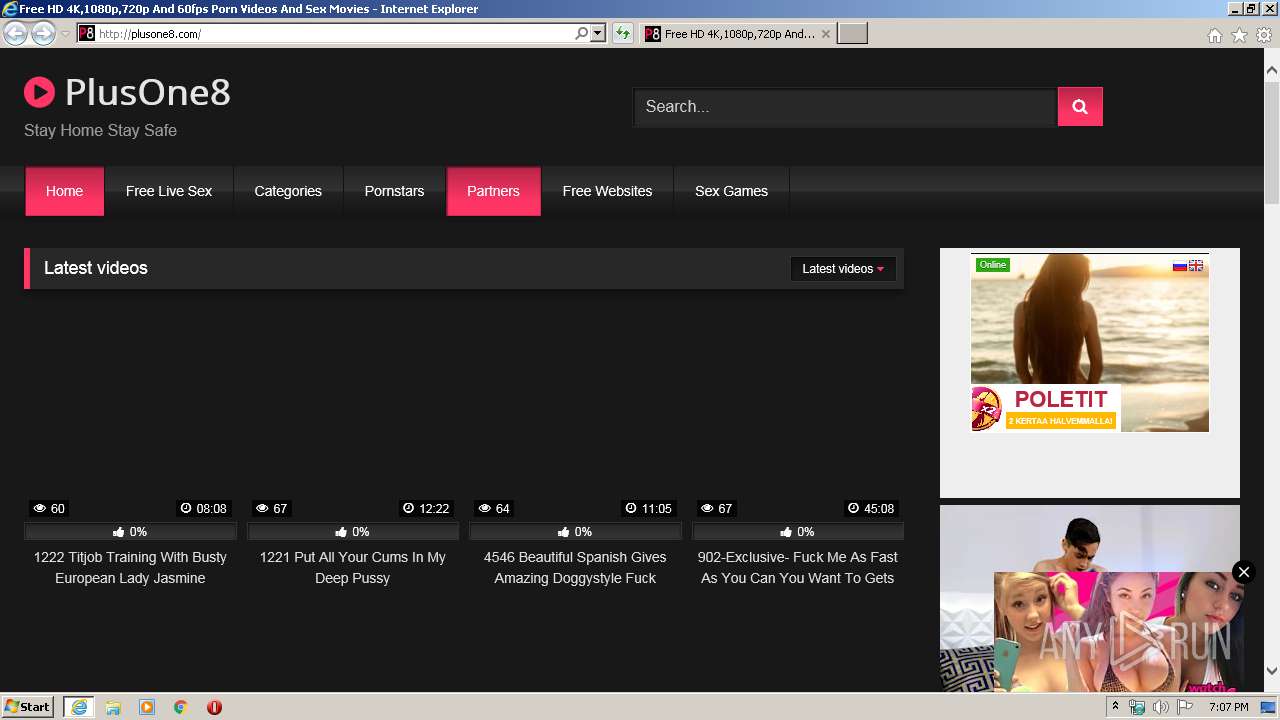Click the volume speaker tray icon
The image size is (1280, 720).
[x=1161, y=707]
